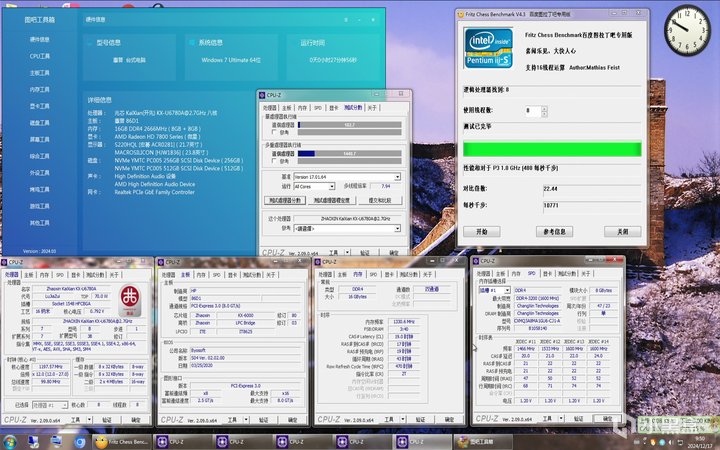
Task: Click CPU-Z title icon in benchmark window
Action: (262, 95)
